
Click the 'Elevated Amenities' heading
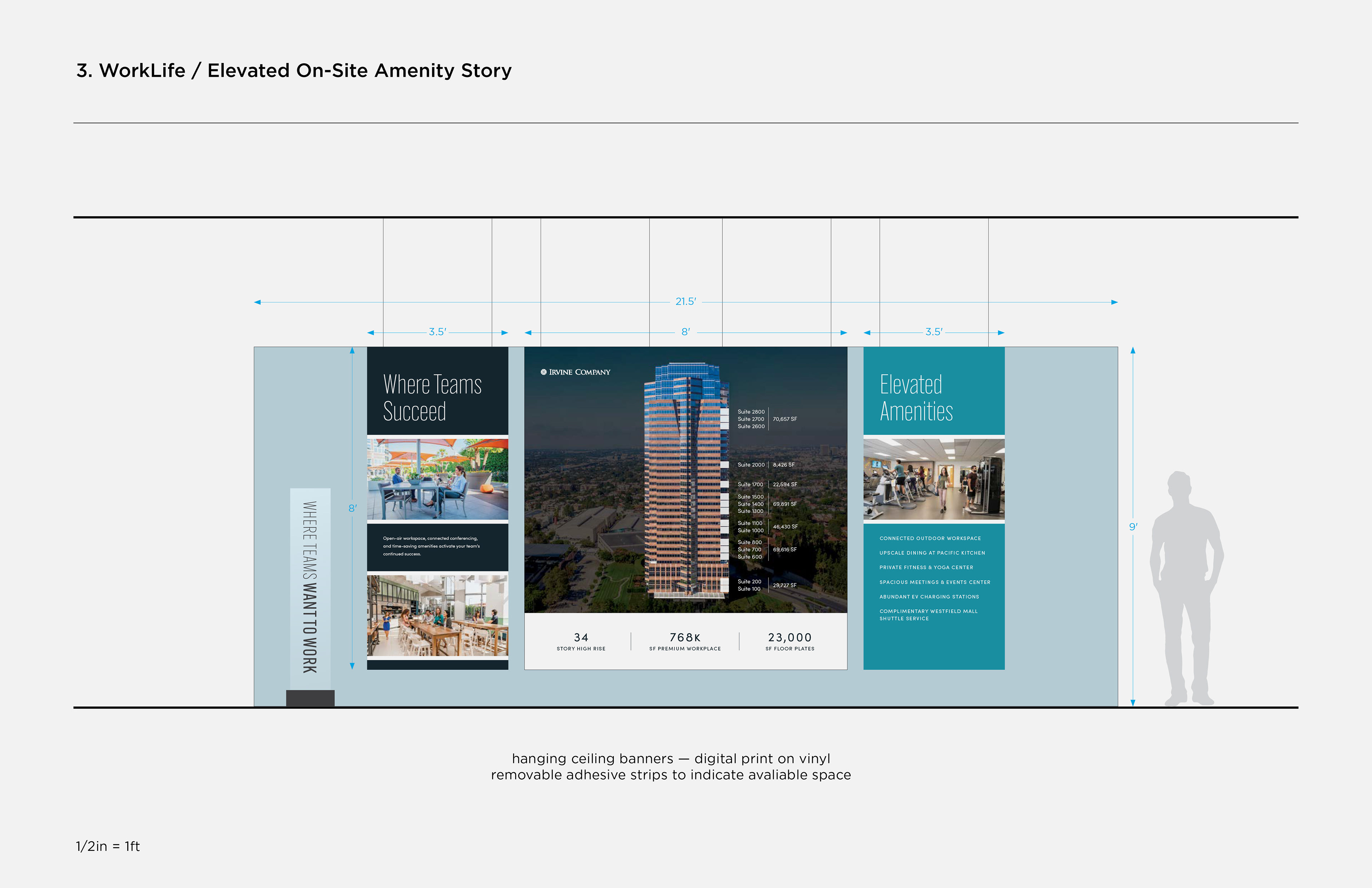point(916,397)
